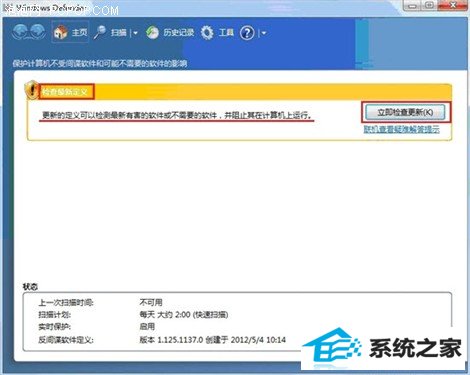This screenshot has height=375, width=470.
Task: Open the 工具 tools menu
Action: point(226,33)
